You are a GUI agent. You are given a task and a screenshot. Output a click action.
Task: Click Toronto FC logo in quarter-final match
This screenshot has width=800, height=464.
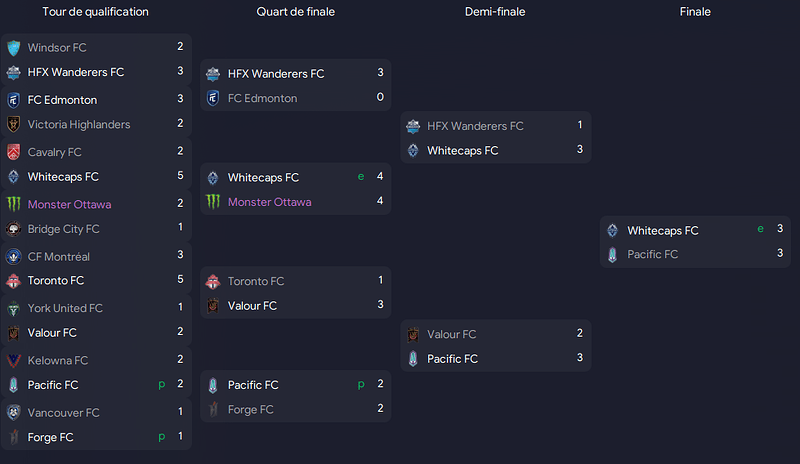[213, 281]
